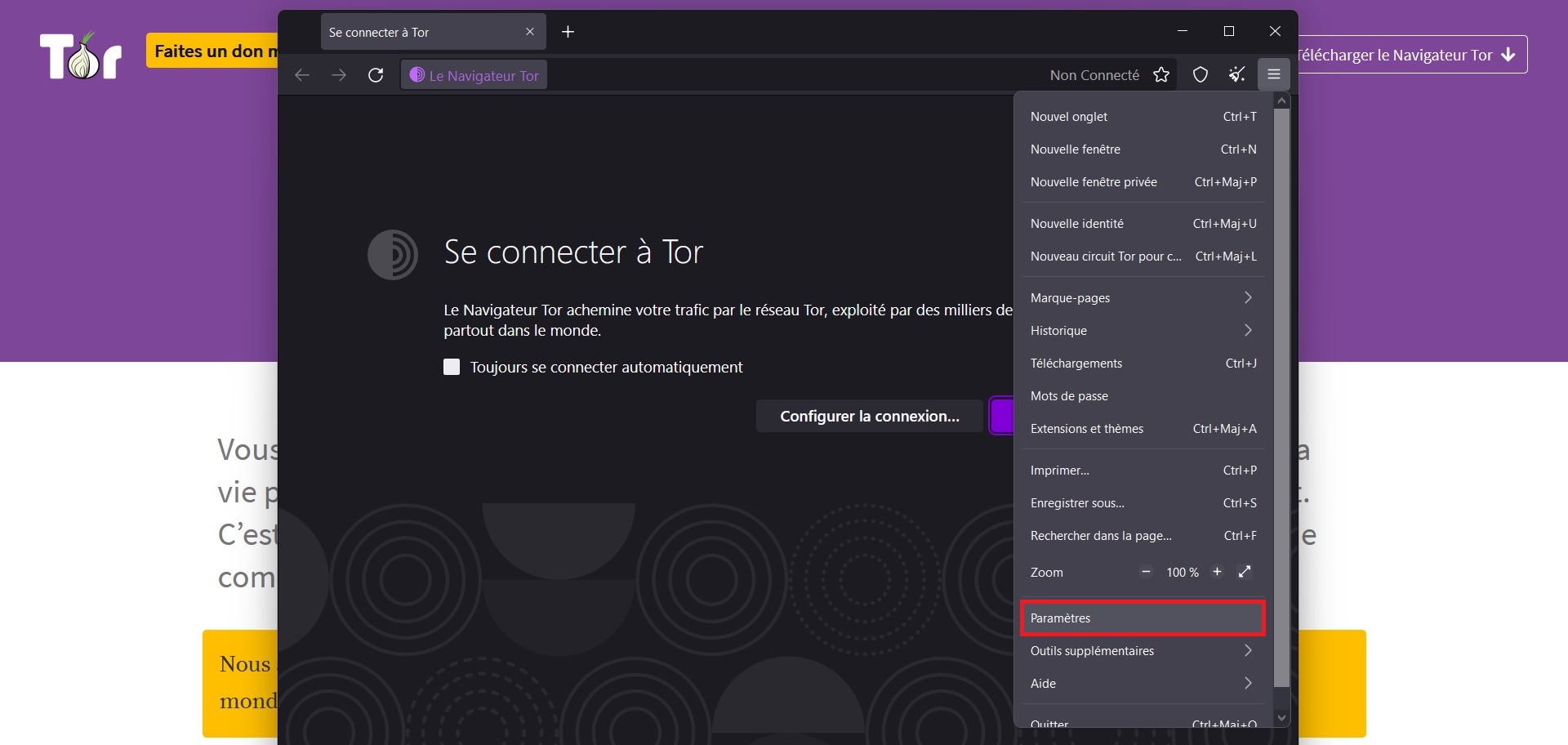Click the zoom in plus icon
This screenshot has height=745, width=1568.
pyautogui.click(x=1217, y=572)
